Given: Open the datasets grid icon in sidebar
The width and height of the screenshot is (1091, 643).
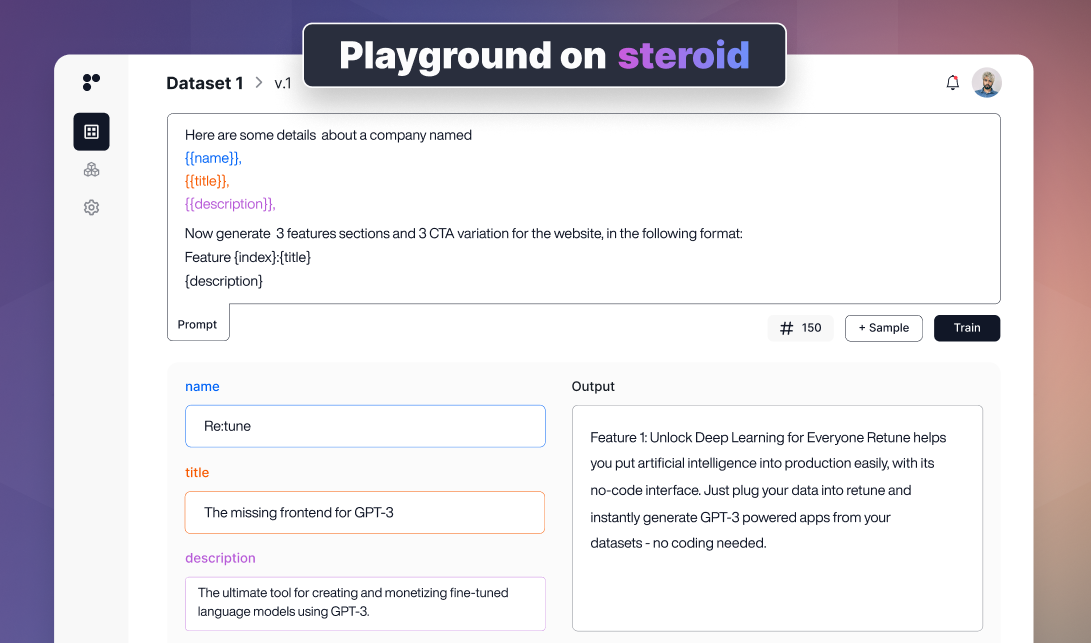Looking at the screenshot, I should coord(91,131).
